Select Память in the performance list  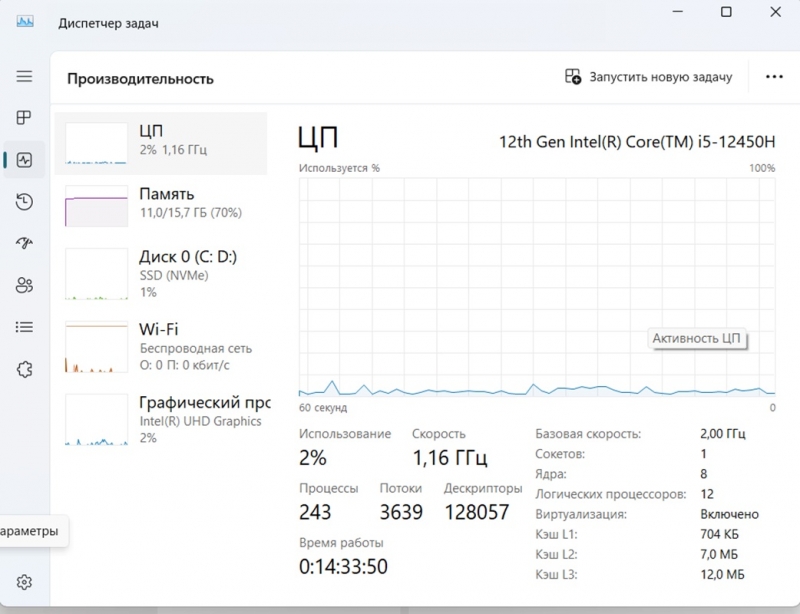pos(161,206)
